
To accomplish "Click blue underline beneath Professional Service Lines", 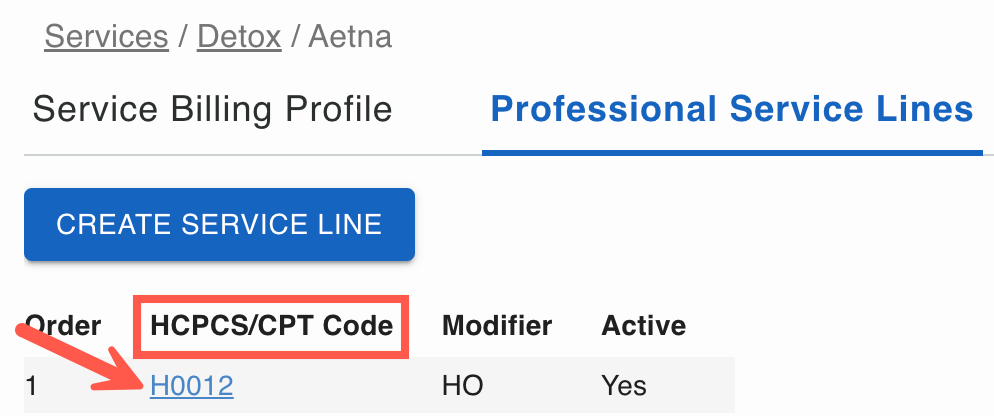I will tap(732, 153).
